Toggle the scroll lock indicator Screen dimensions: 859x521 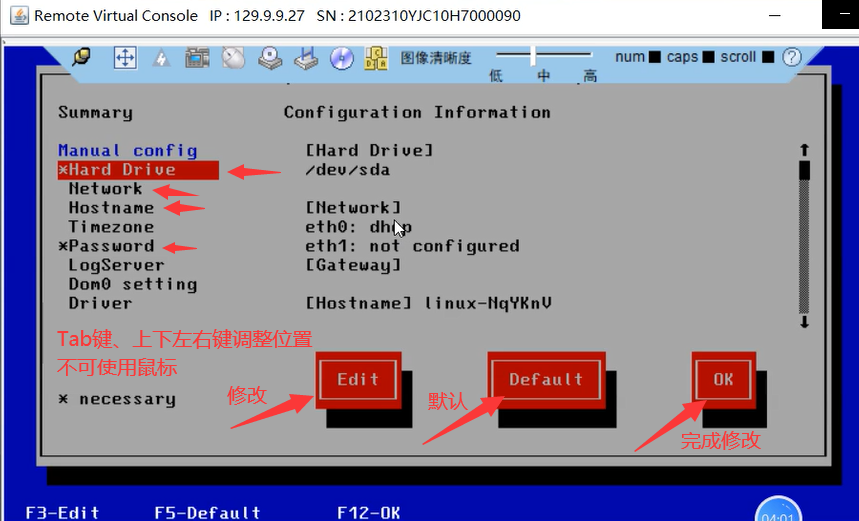point(768,56)
